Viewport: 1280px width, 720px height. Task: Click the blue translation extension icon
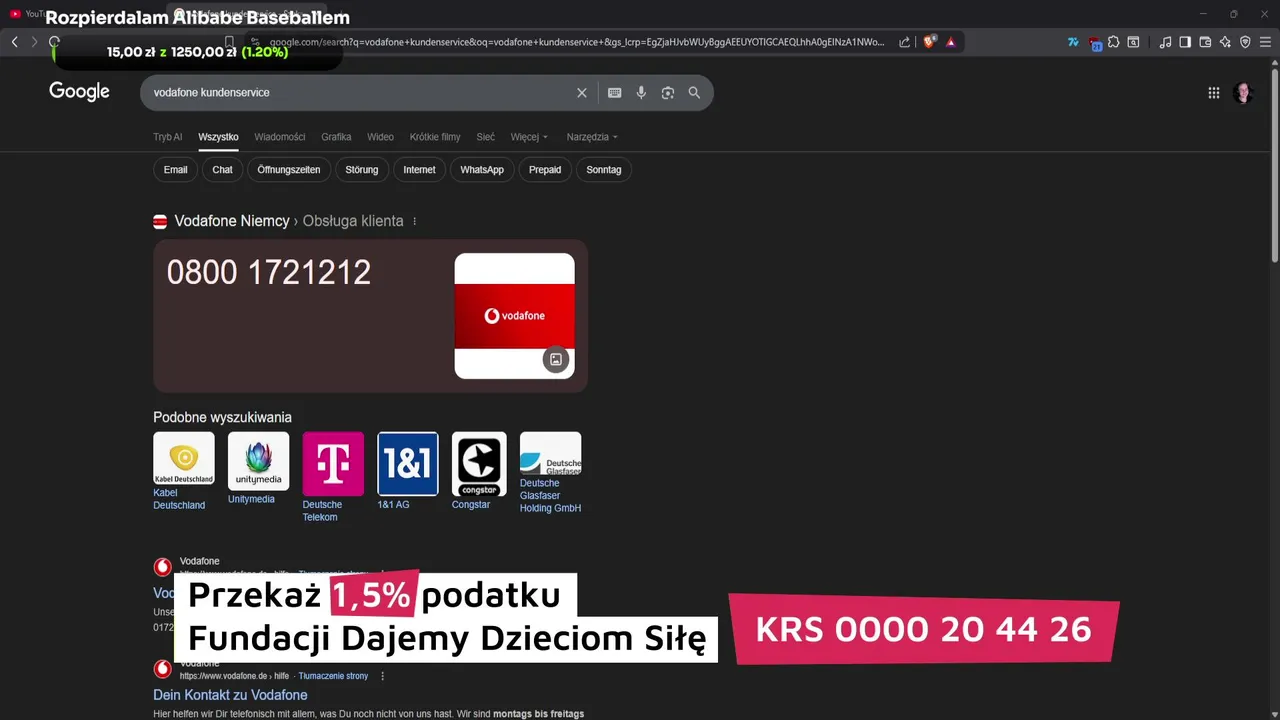click(x=1073, y=42)
